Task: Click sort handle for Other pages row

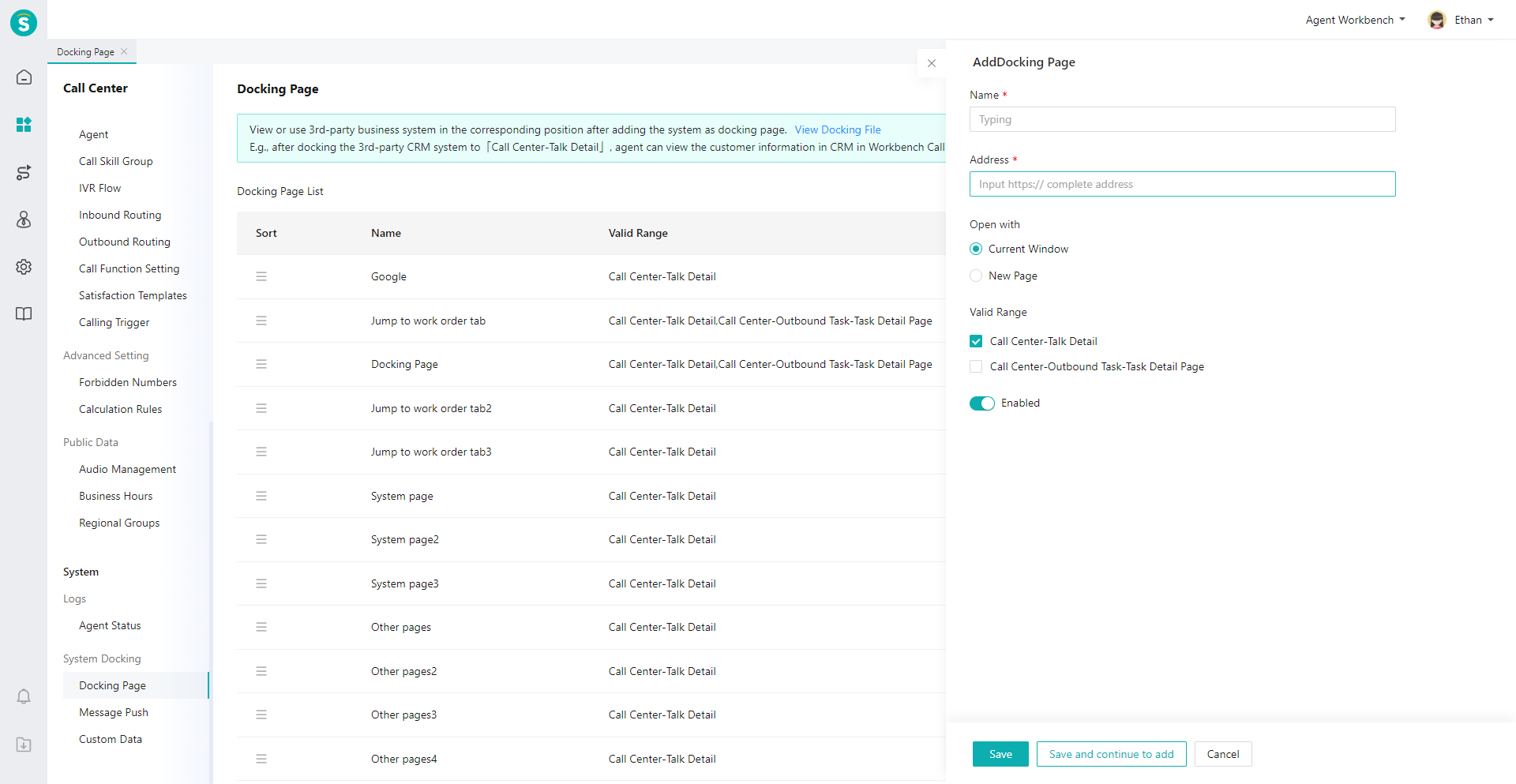Action: tap(261, 627)
